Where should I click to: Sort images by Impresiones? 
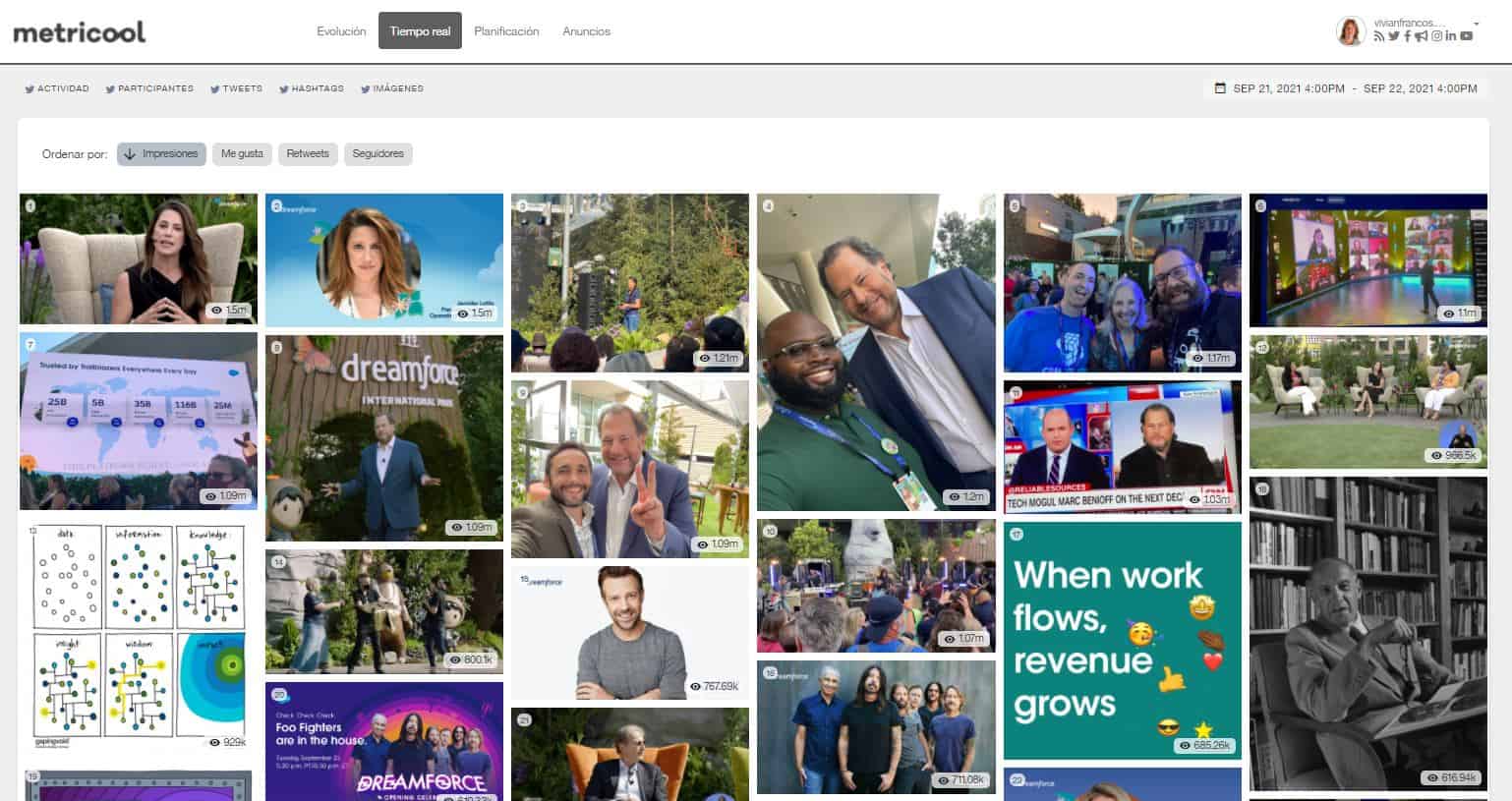161,153
